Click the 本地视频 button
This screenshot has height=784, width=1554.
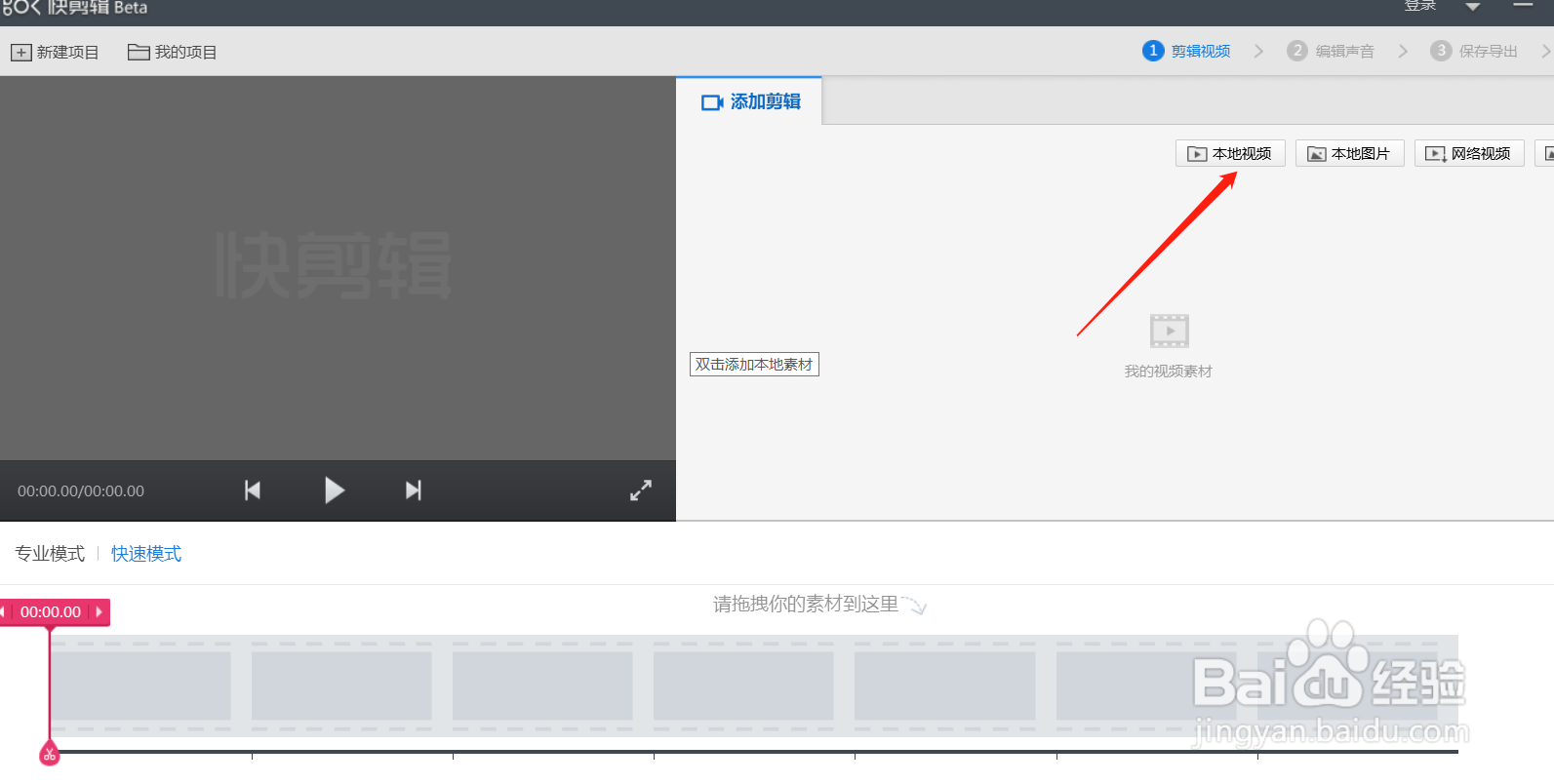1230,153
